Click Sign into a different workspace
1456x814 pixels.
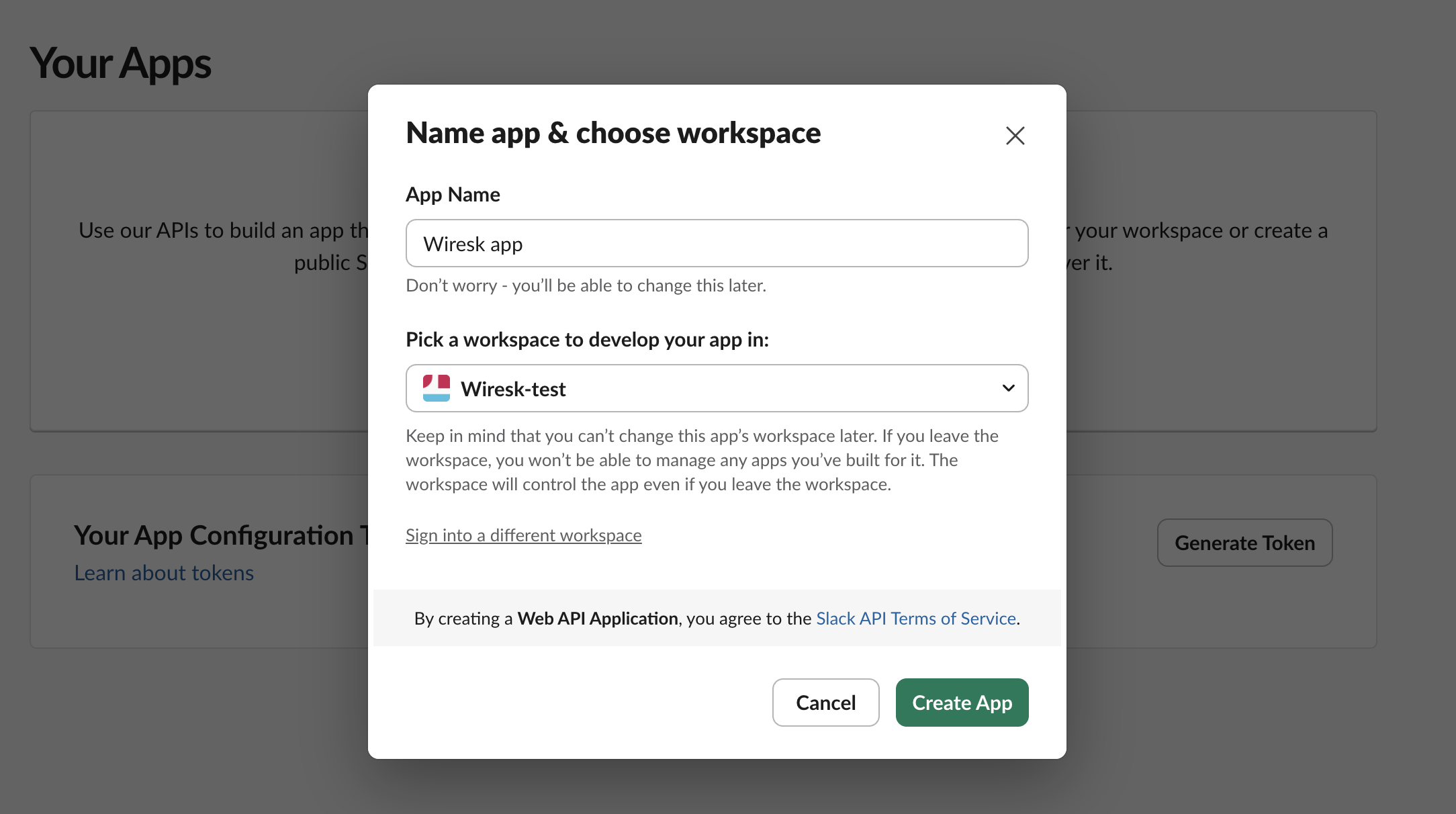click(x=523, y=535)
